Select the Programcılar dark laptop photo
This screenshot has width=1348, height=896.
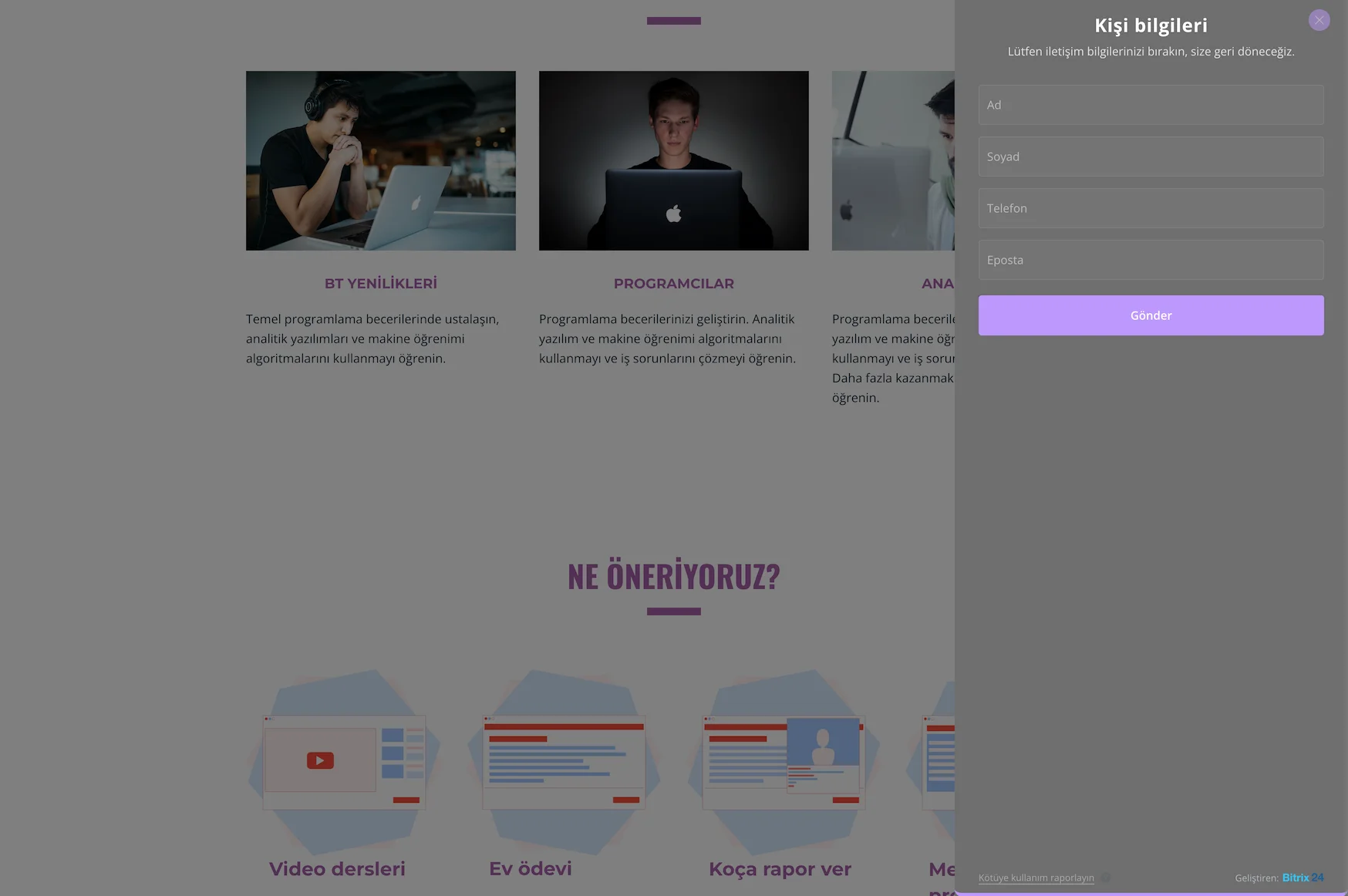[x=674, y=160]
